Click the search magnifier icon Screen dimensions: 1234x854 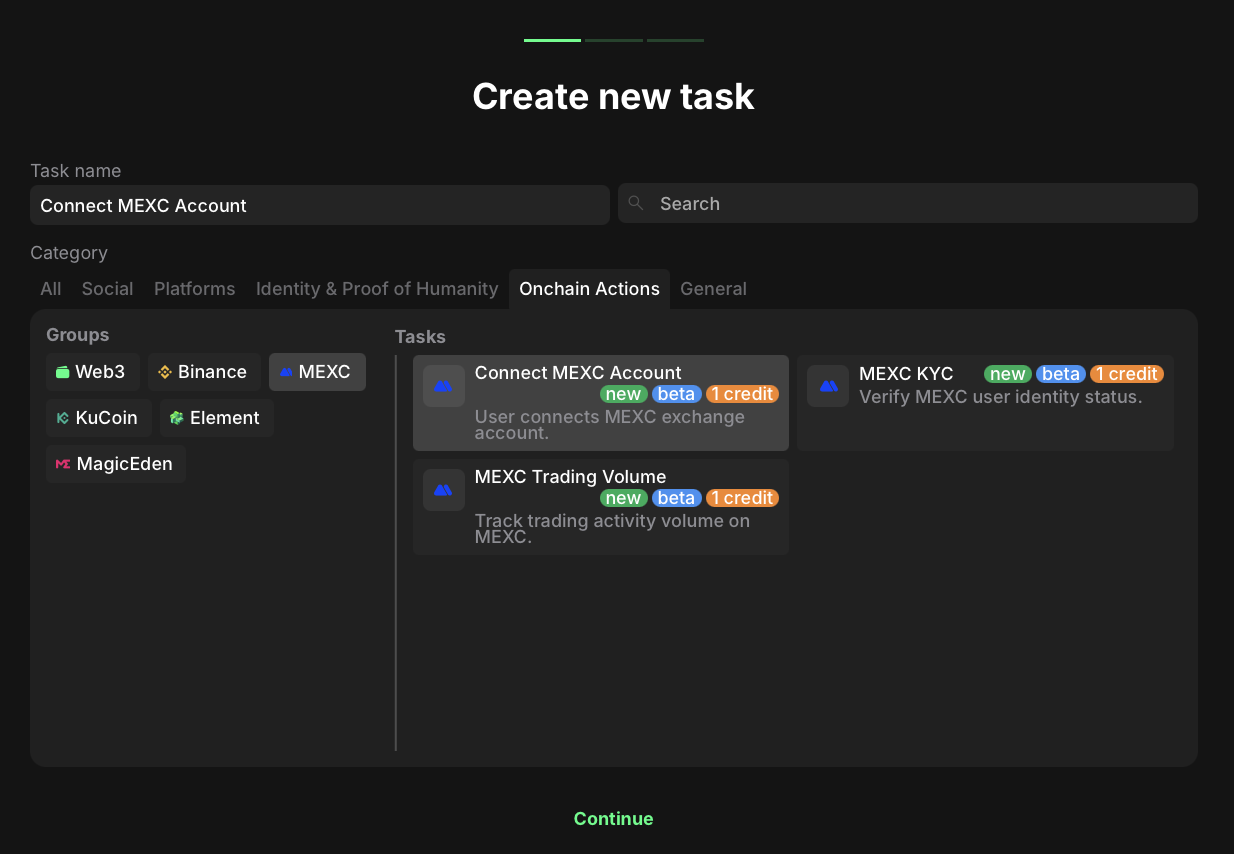(635, 204)
